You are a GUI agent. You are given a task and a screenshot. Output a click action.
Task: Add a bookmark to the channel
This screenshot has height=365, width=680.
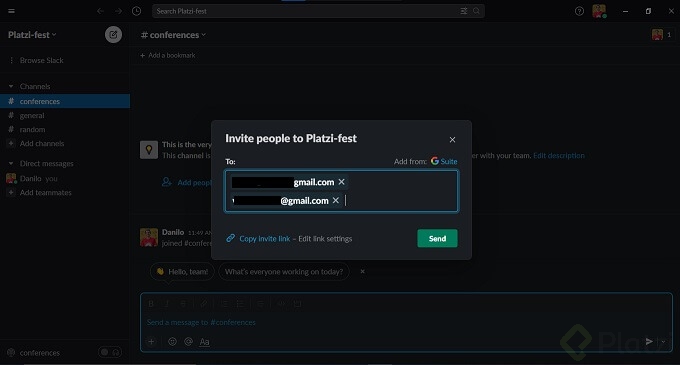pyautogui.click(x=168, y=55)
